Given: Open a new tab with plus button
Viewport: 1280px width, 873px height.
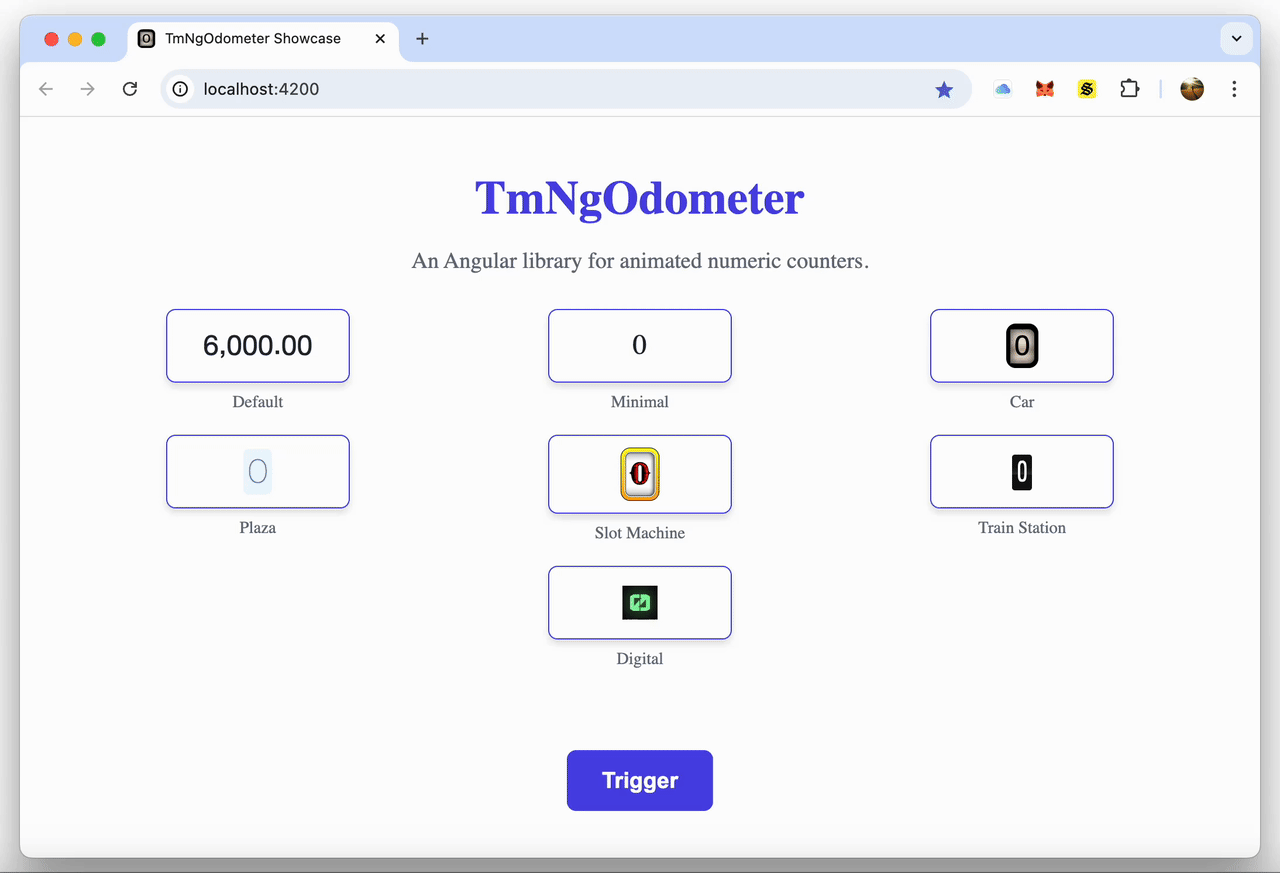Looking at the screenshot, I should click(422, 39).
